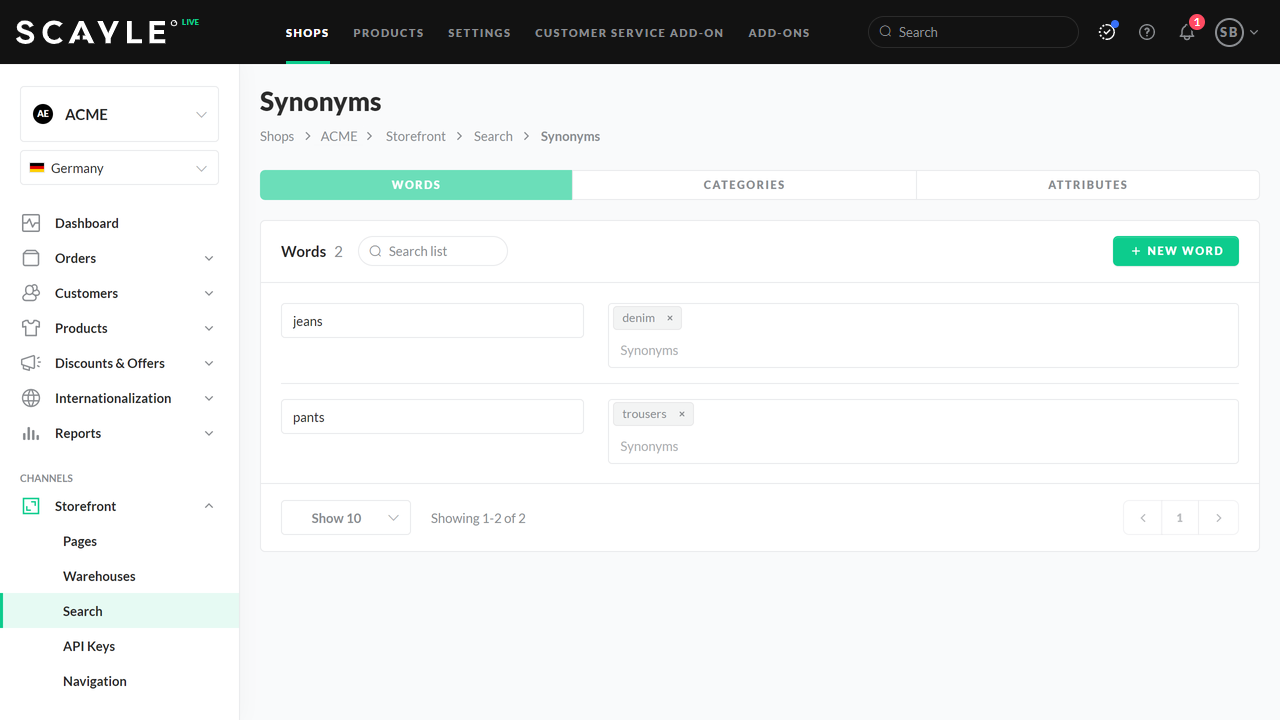Switch to the Attributes tab

tap(1087, 185)
